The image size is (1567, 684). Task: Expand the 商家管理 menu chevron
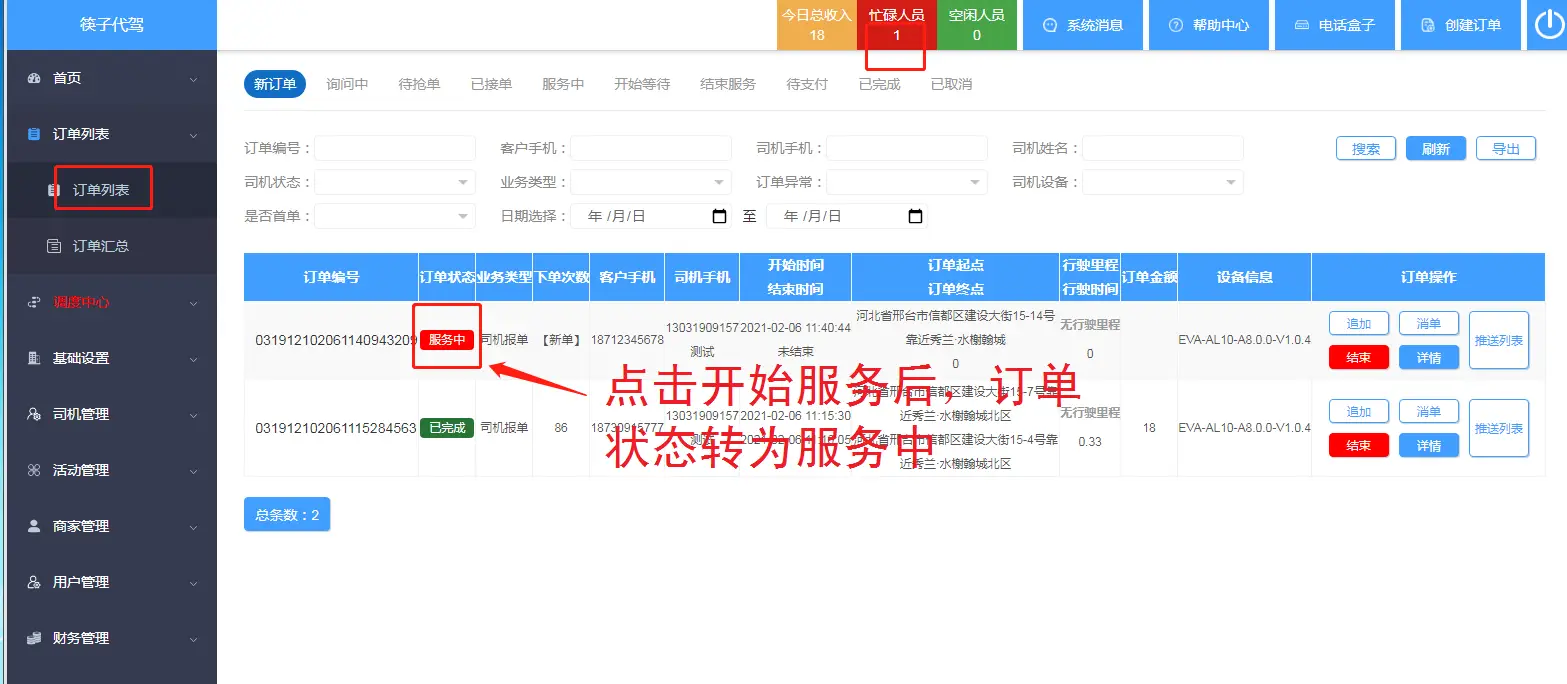coord(193,527)
